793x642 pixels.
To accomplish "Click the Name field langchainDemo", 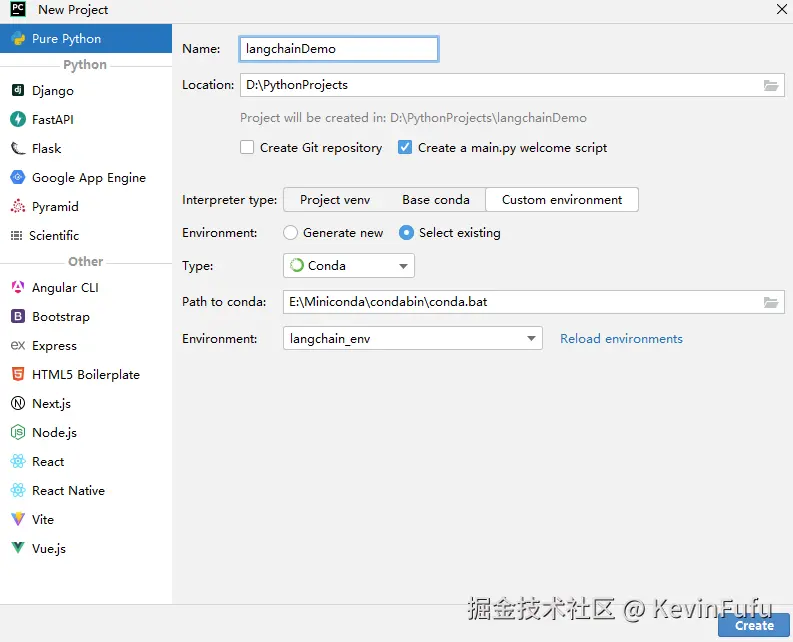I will pos(339,49).
